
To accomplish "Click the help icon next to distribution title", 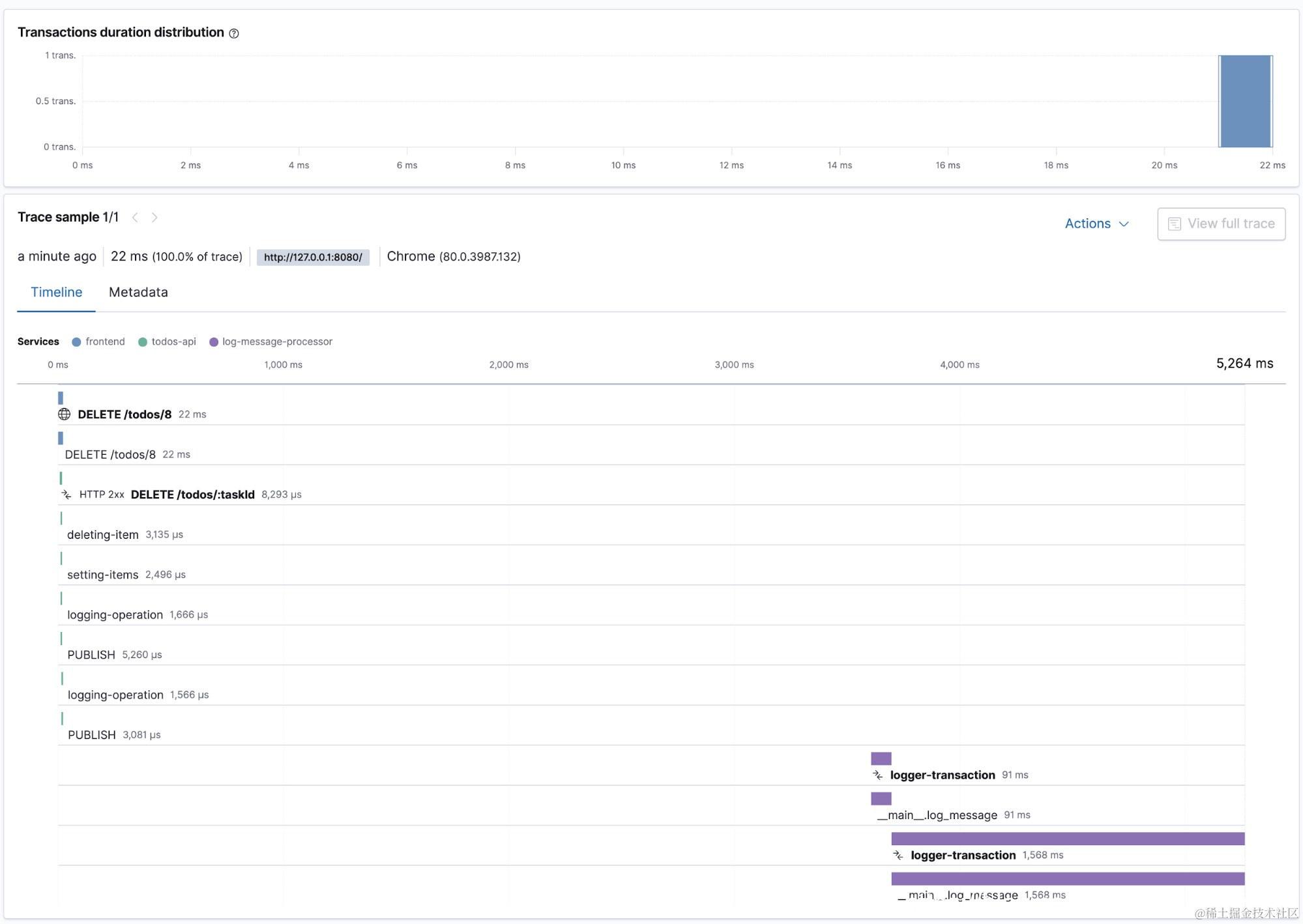I will pyautogui.click(x=234, y=33).
